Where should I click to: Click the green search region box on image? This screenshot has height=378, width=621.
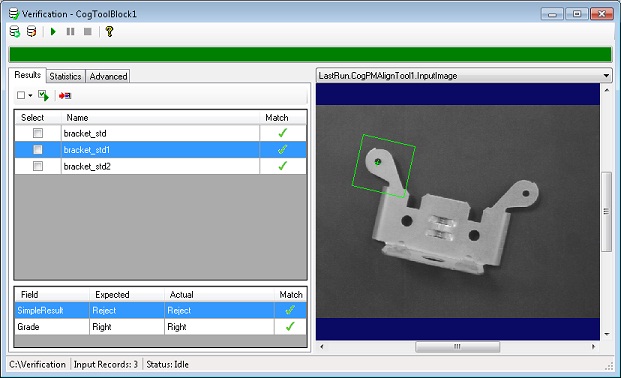[x=383, y=166]
